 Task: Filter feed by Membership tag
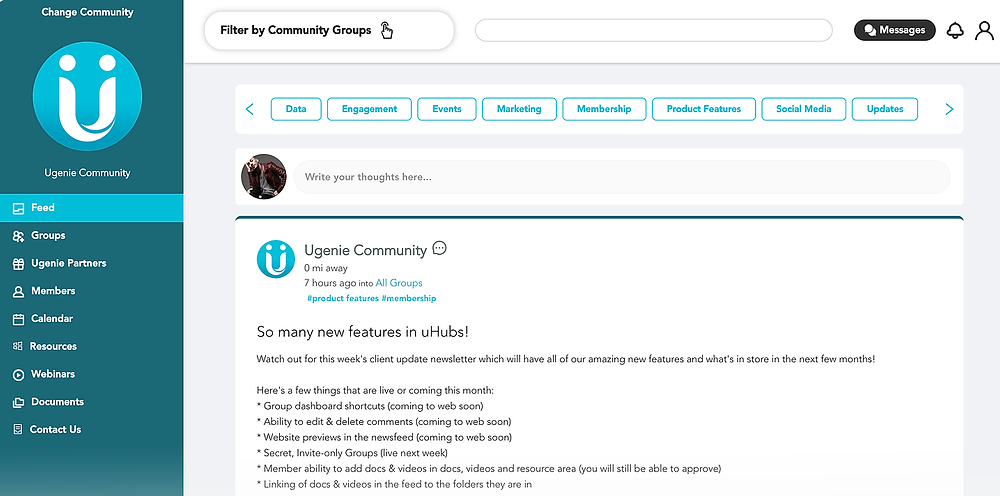(604, 109)
